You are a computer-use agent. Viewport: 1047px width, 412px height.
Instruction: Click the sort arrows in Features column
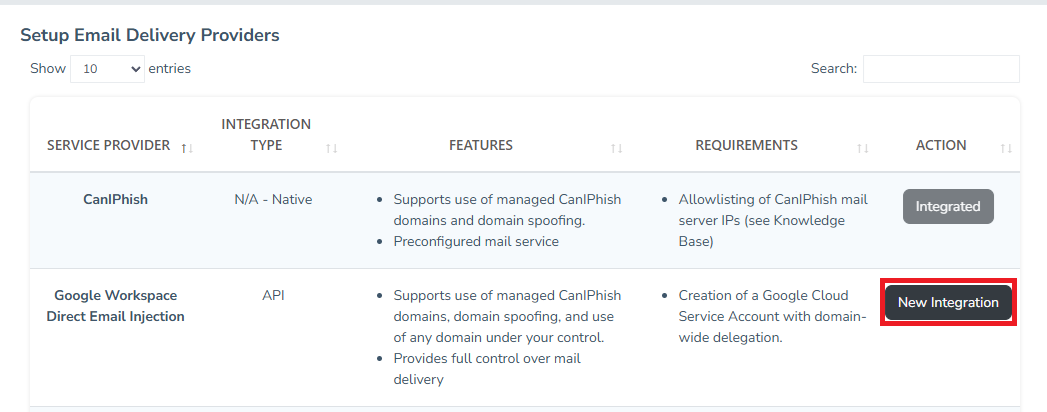tap(617, 148)
